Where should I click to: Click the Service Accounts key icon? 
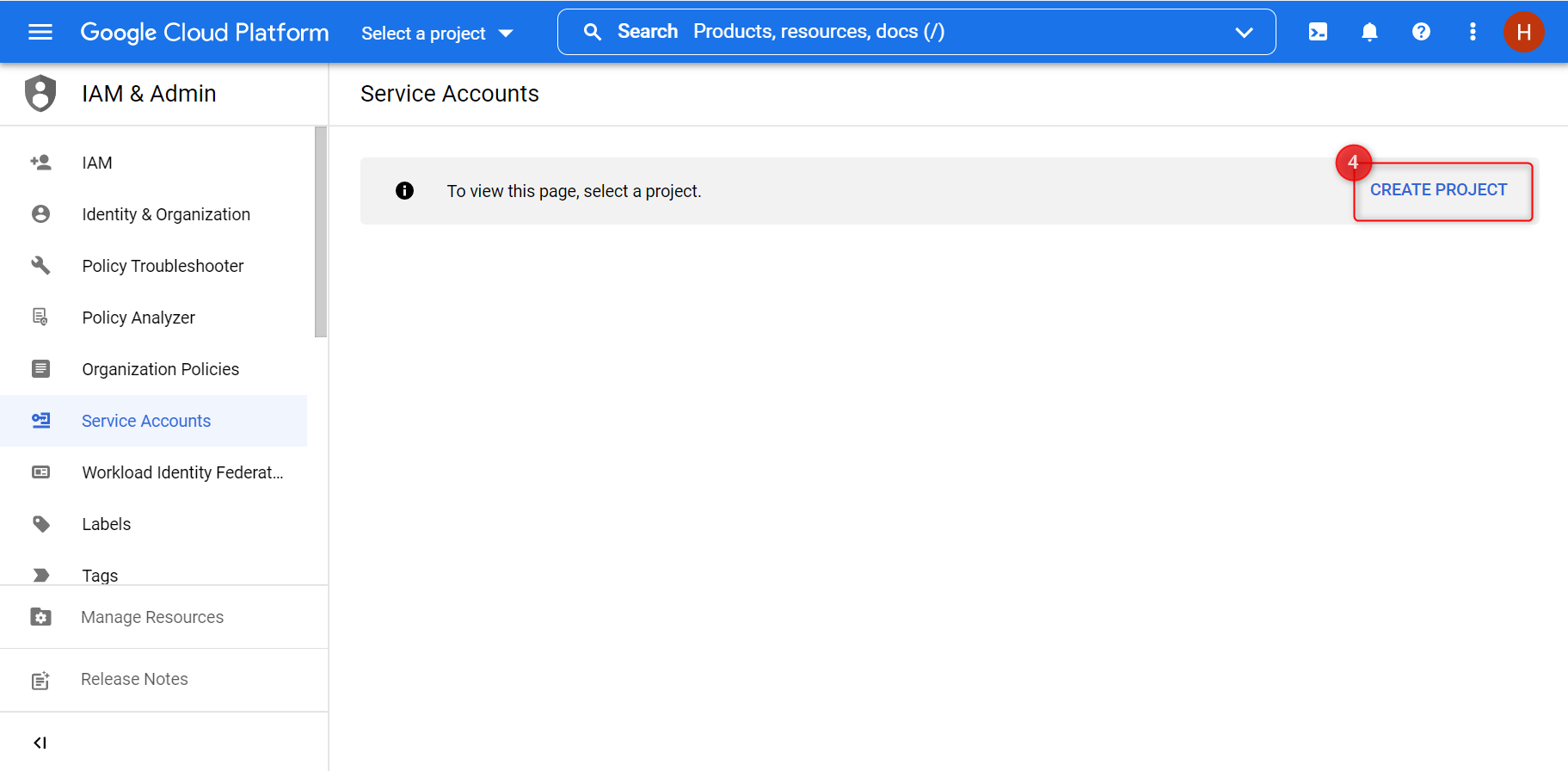(40, 420)
